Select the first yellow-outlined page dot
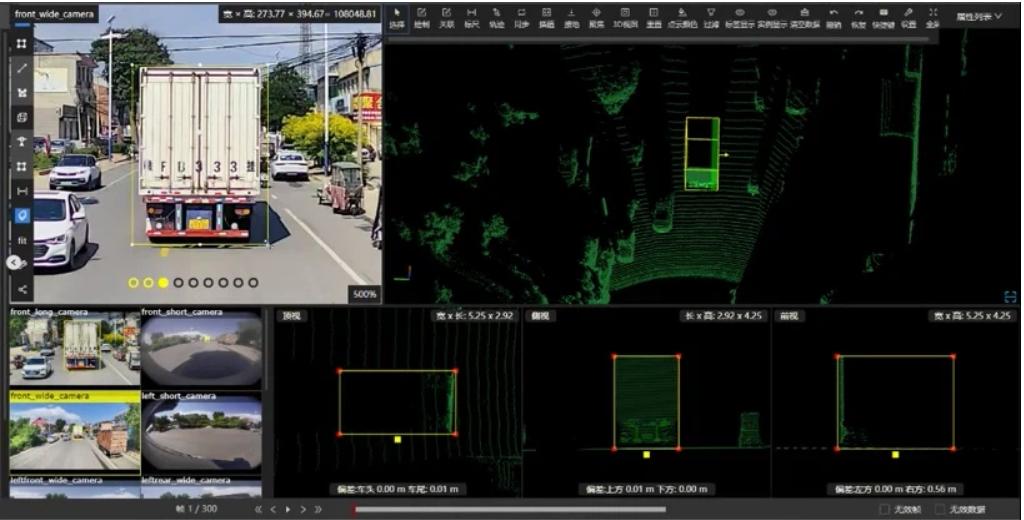1024x520 pixels. click(133, 283)
